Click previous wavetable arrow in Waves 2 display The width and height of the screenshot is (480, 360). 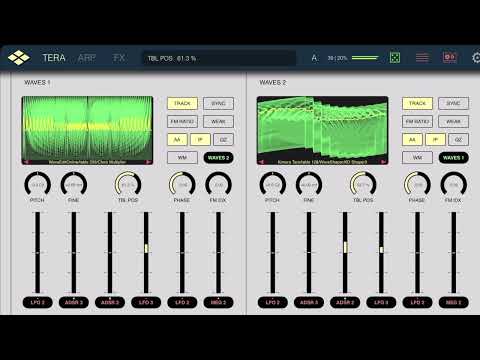[x=261, y=162]
